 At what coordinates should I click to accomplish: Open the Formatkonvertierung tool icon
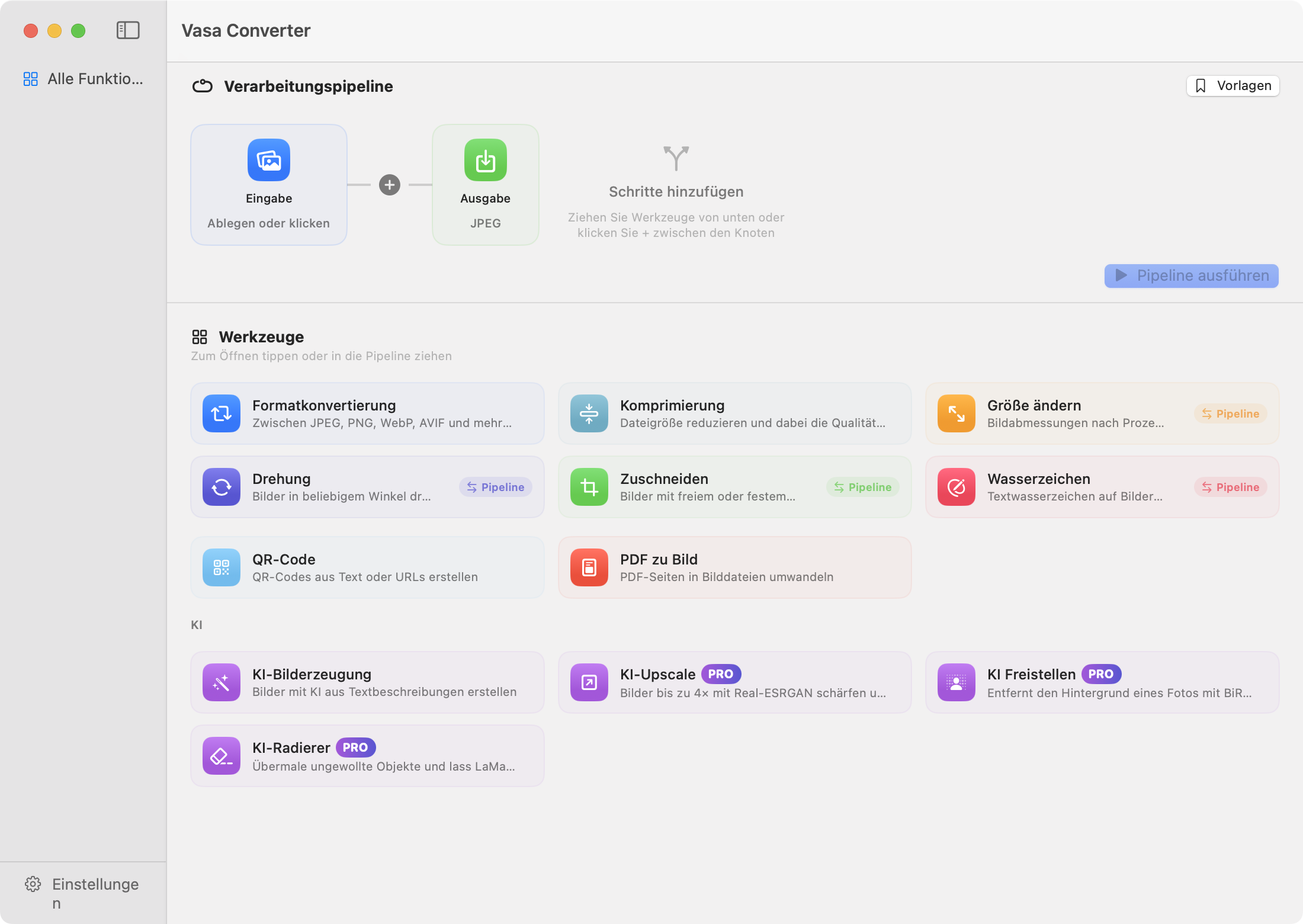[x=222, y=413]
